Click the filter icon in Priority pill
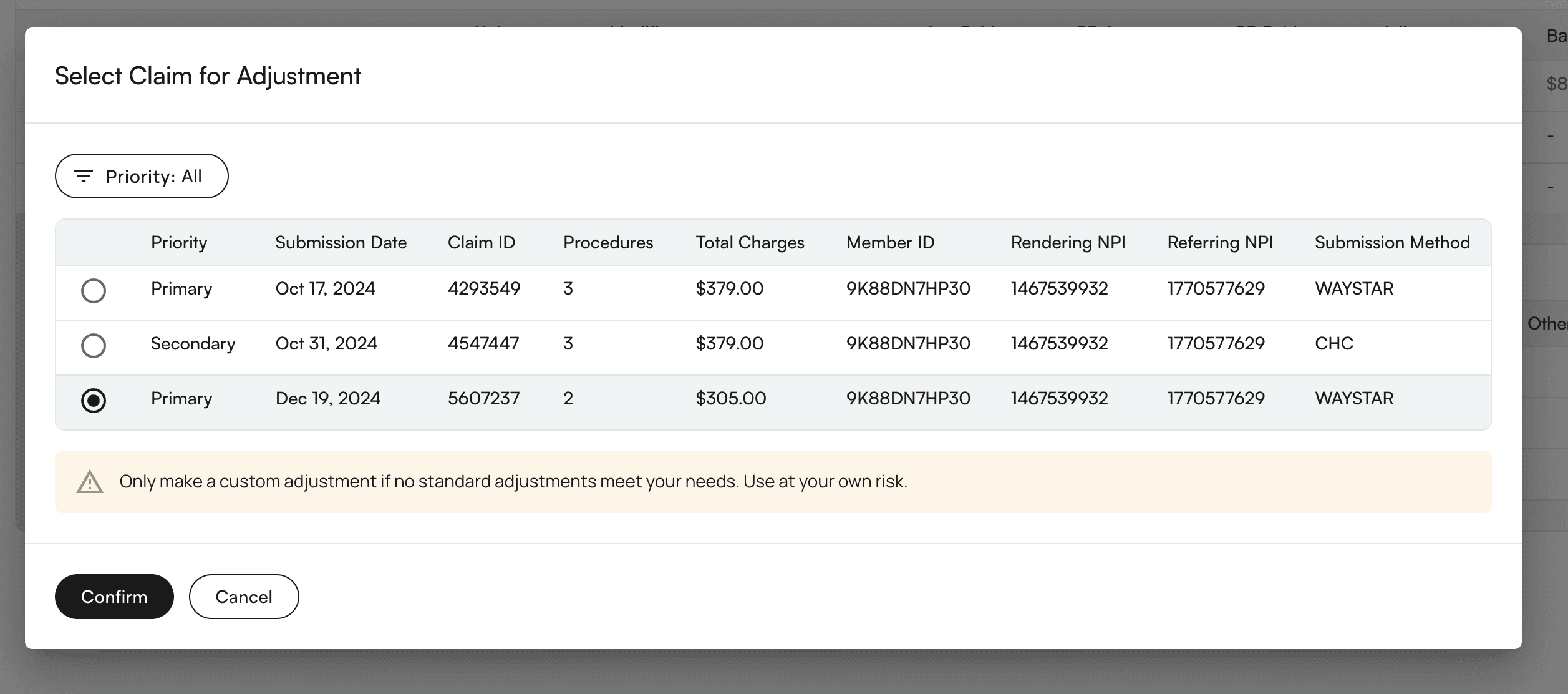 [84, 177]
